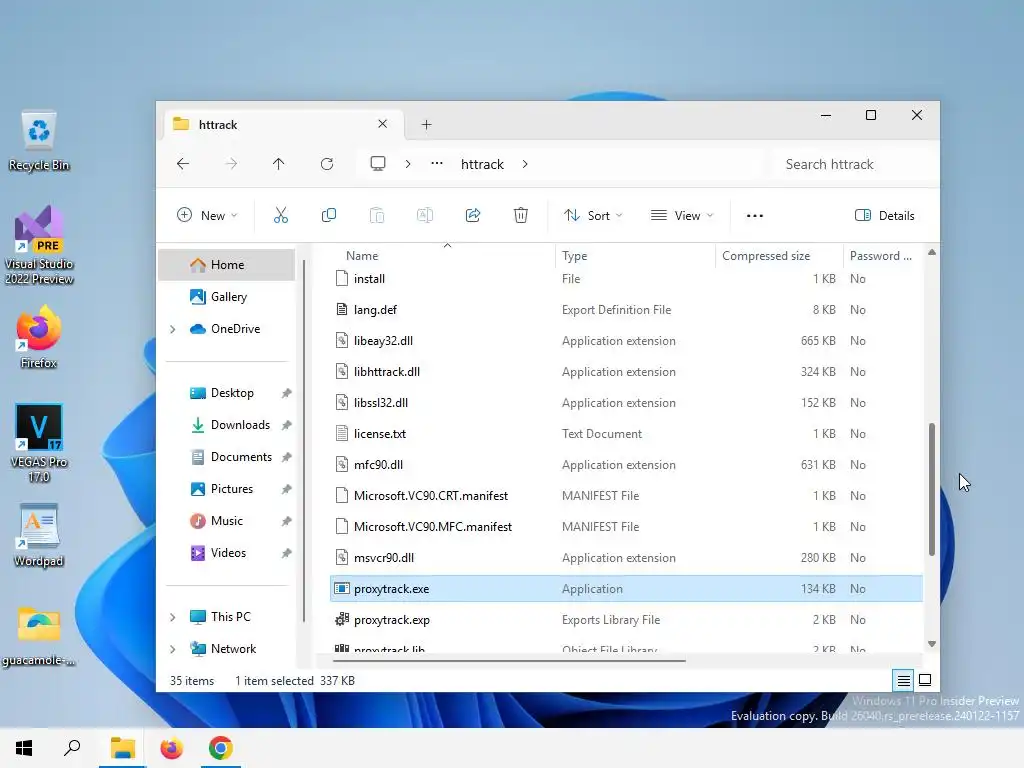The image size is (1024, 768).
Task: Open Home in navigation pane
Action: point(227,264)
